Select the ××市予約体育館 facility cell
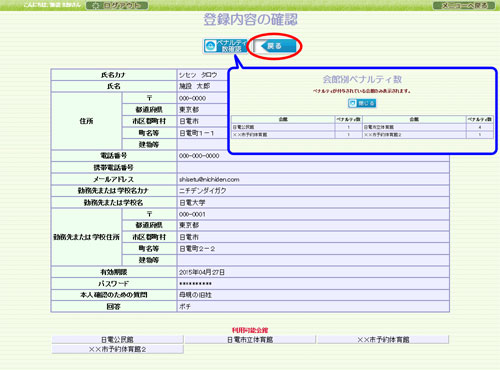Screen dimensions: 500x370 (x=383, y=339)
